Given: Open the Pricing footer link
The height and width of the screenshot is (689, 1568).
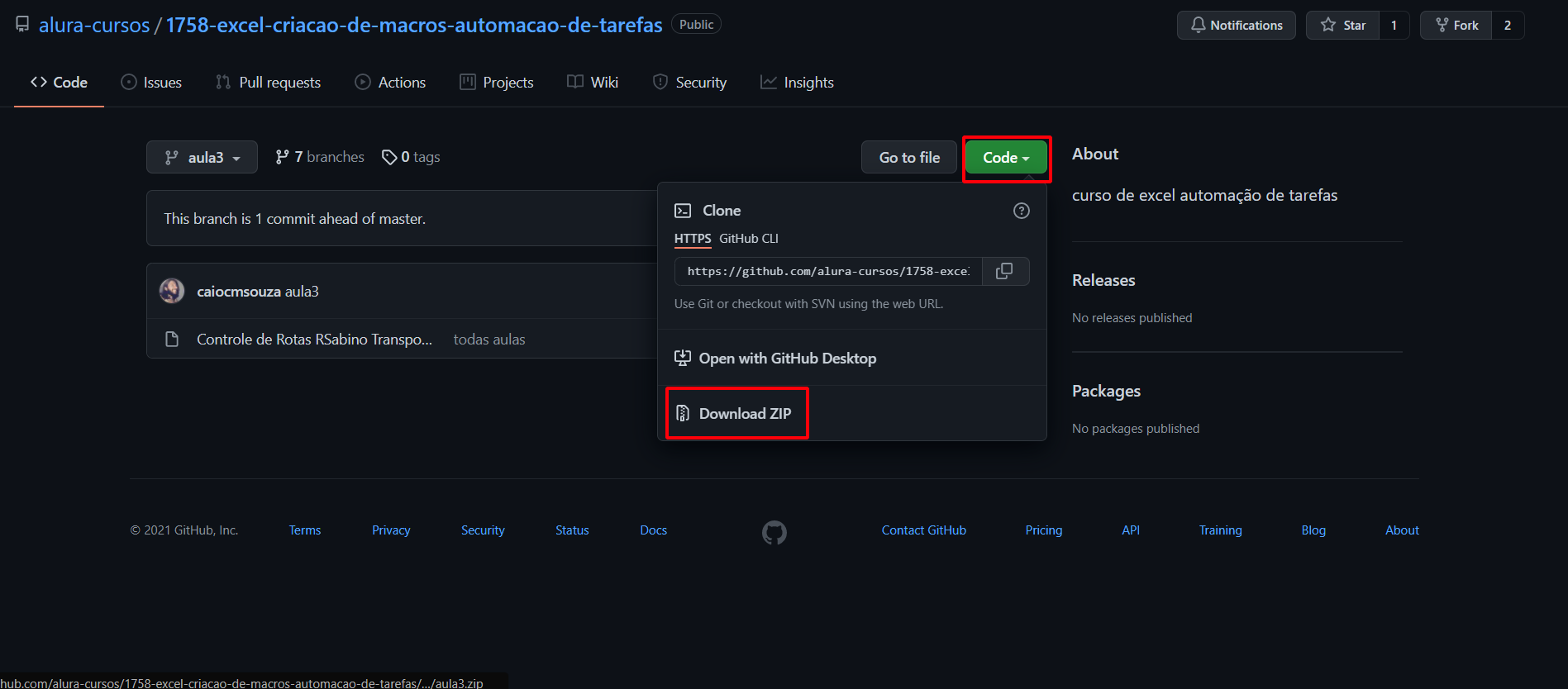Looking at the screenshot, I should pyautogui.click(x=1044, y=530).
